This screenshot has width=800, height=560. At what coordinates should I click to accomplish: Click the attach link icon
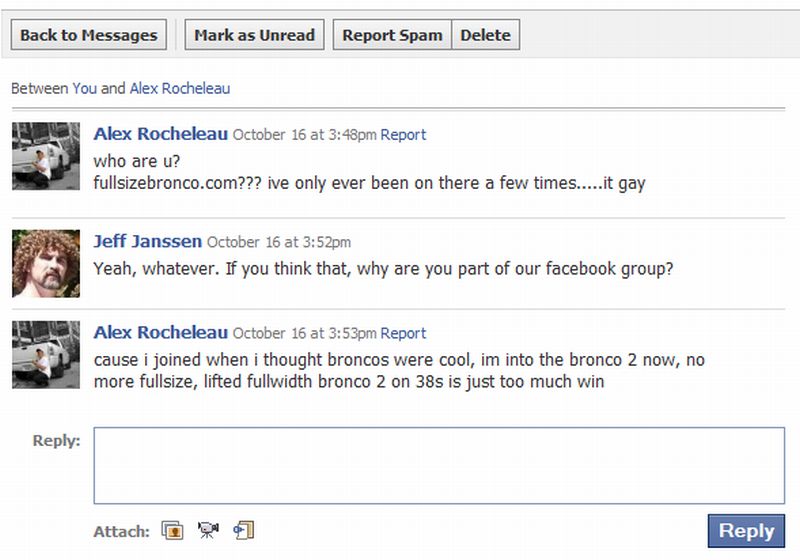tap(244, 531)
